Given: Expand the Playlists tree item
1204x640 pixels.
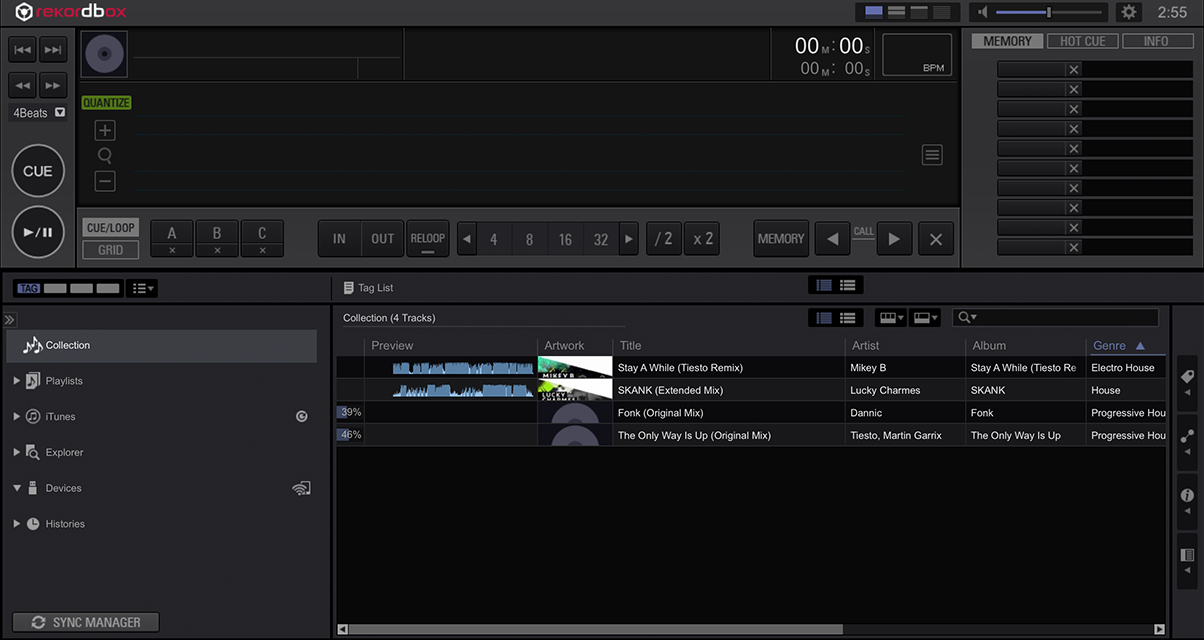Looking at the screenshot, I should point(17,381).
